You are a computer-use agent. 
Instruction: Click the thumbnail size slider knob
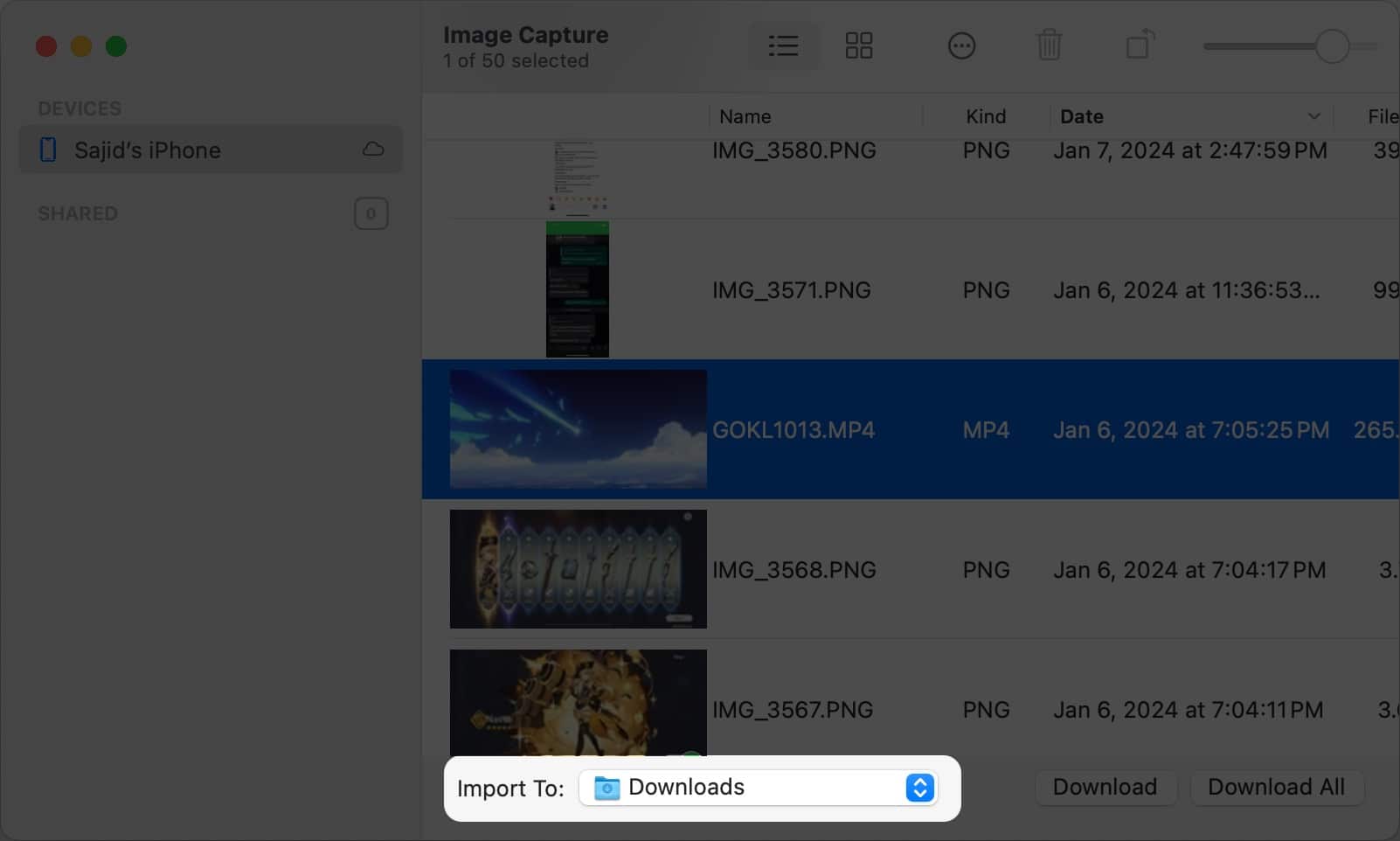coord(1332,46)
